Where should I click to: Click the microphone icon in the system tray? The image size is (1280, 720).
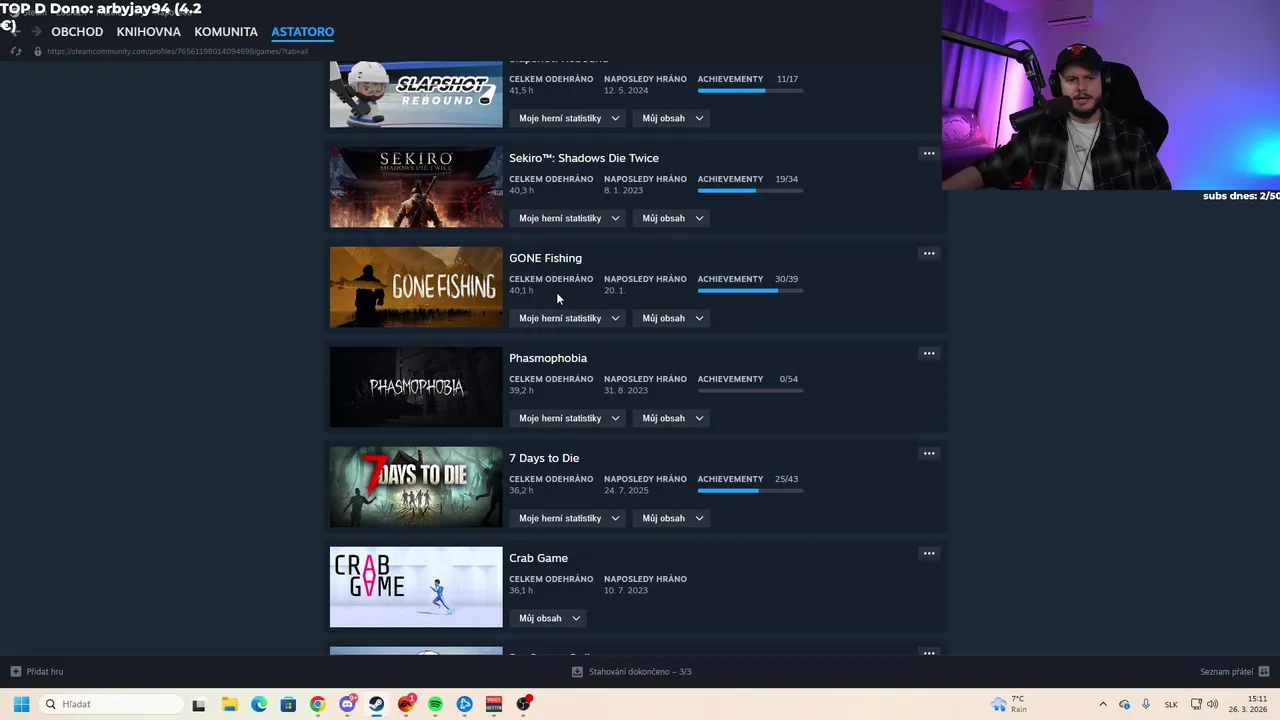1146,704
